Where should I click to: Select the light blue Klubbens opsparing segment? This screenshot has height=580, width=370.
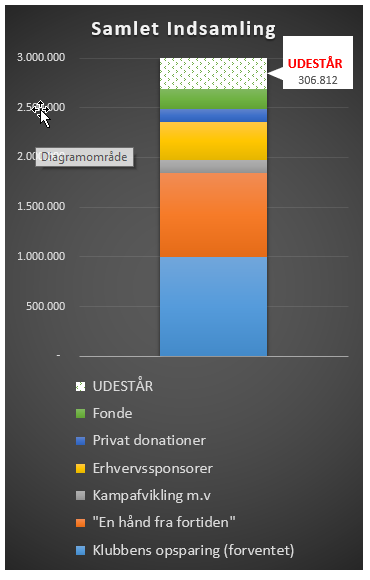[x=213, y=306]
